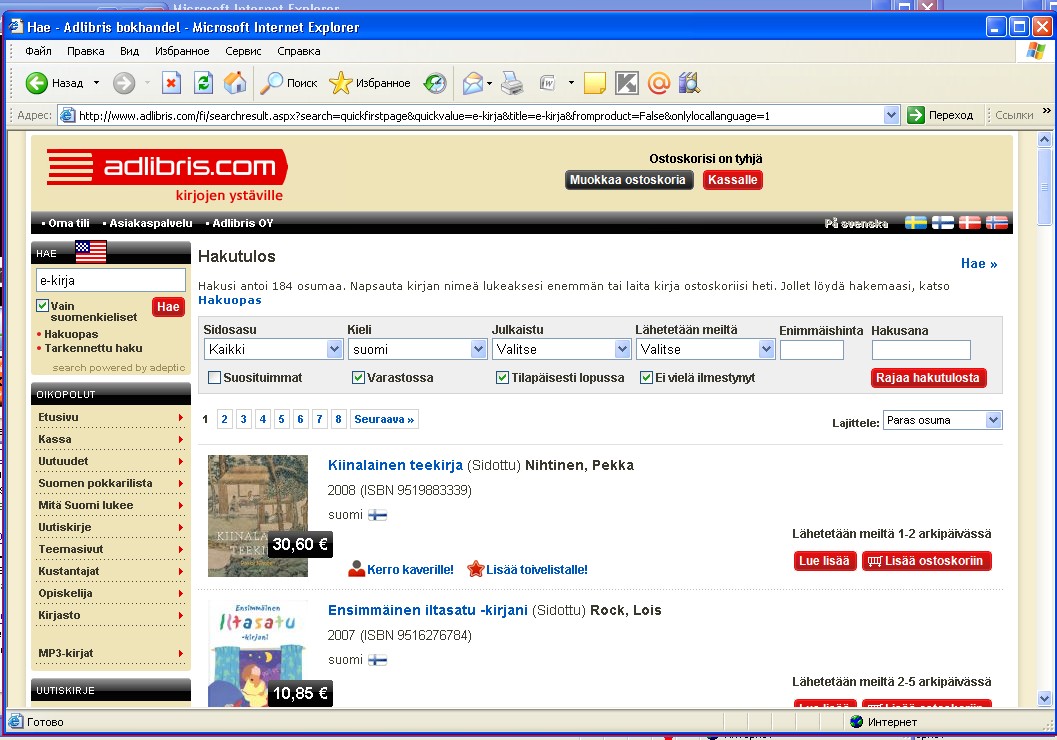Screen dimensions: 1057x740
Task: Click the Enimmäishinta price input field
Action: pos(811,350)
